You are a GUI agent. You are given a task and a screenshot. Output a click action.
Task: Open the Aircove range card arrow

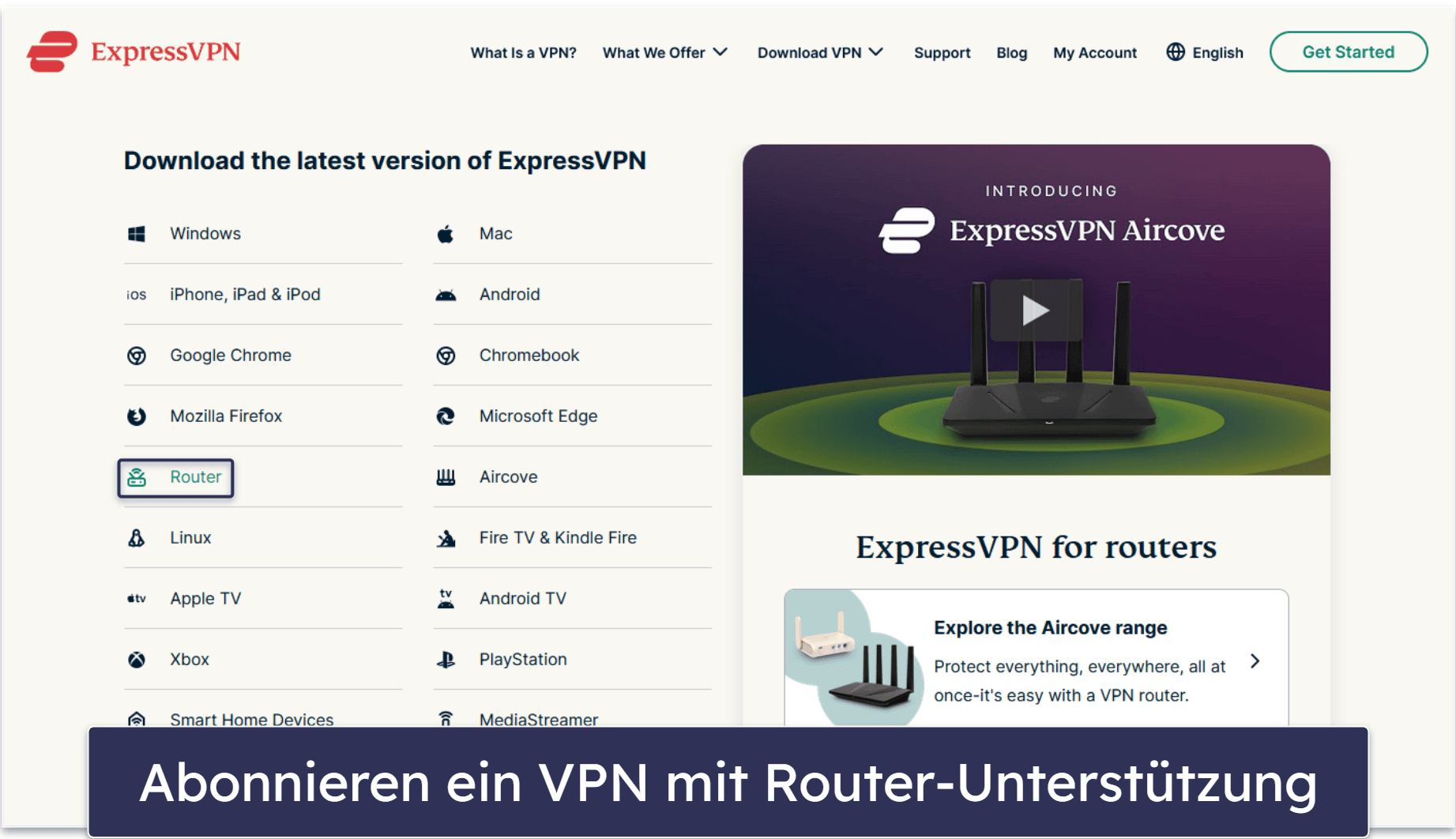tap(1255, 661)
